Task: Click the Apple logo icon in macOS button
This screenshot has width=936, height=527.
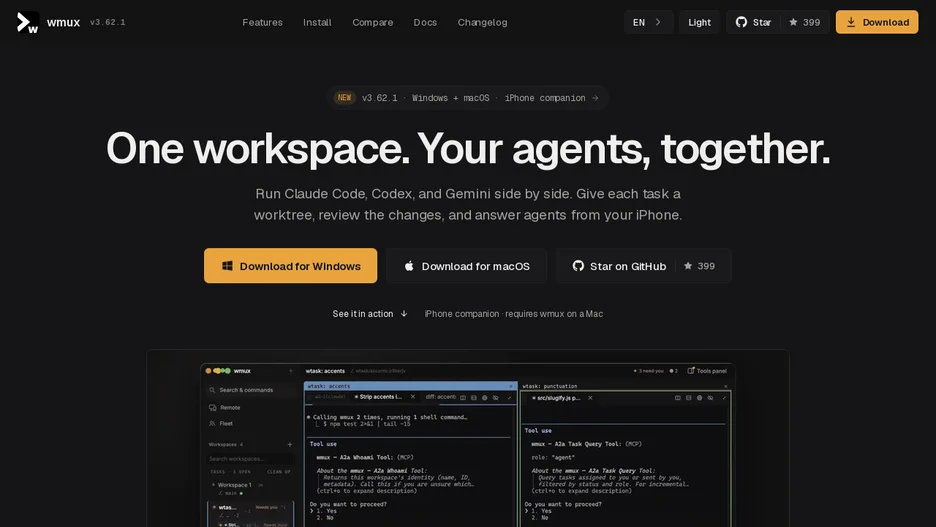Action: pyautogui.click(x=409, y=266)
